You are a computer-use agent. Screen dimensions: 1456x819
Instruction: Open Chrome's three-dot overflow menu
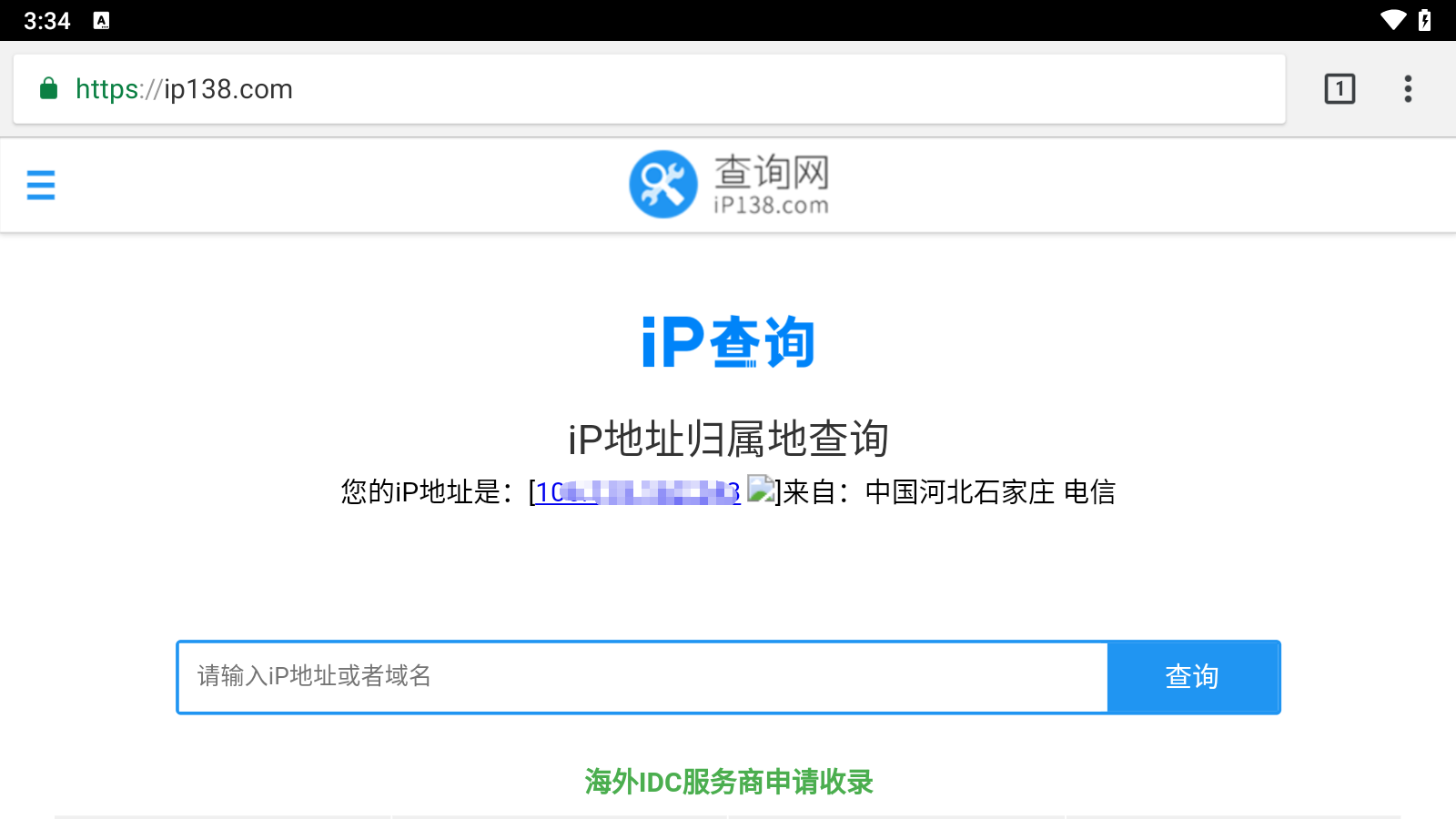coord(1408,88)
